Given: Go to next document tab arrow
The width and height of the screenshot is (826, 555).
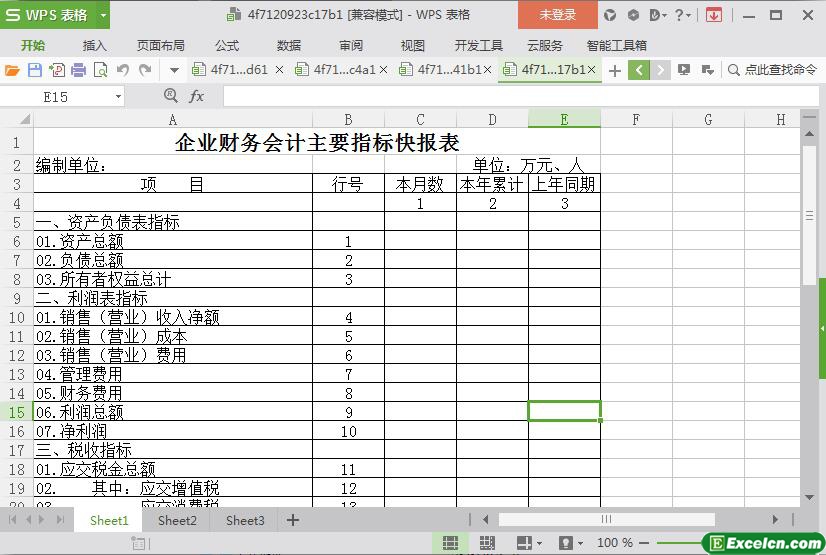Looking at the screenshot, I should pyautogui.click(x=660, y=70).
